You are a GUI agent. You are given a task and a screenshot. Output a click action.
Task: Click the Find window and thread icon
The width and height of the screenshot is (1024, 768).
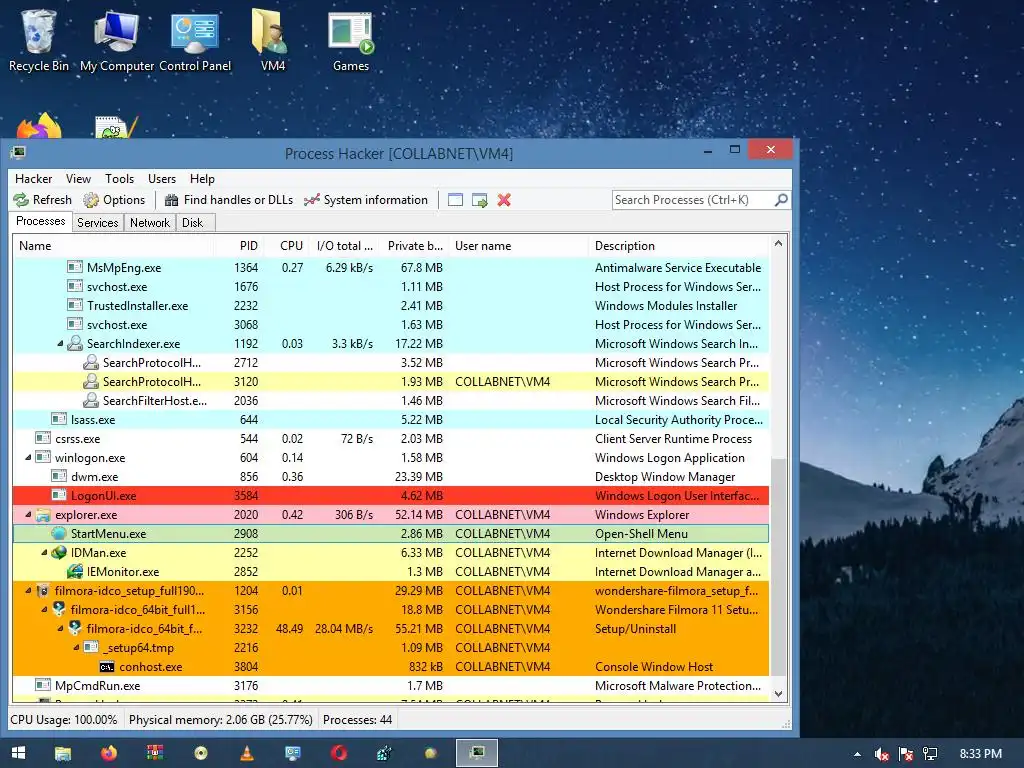pos(480,200)
